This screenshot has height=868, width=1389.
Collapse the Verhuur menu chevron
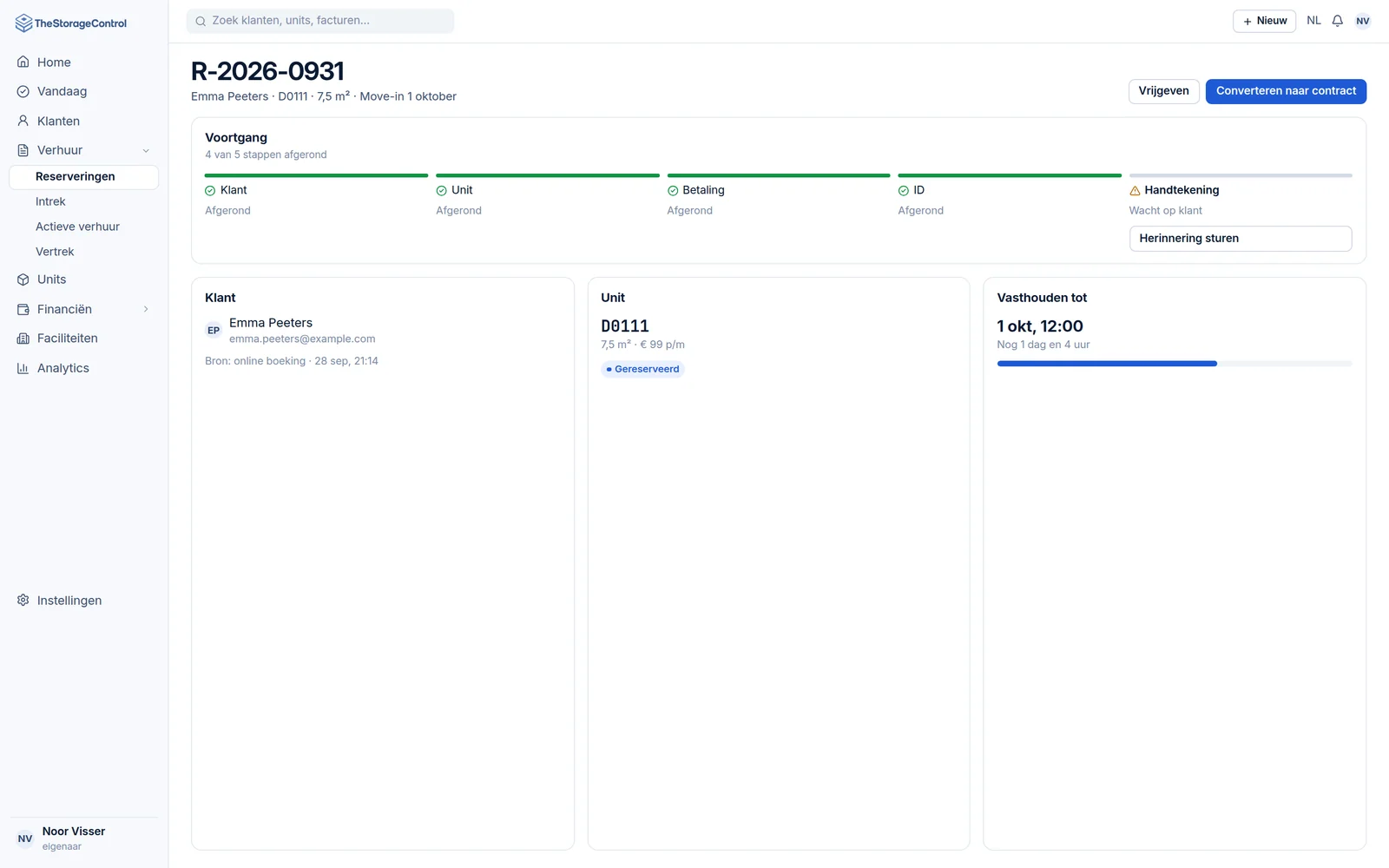click(146, 150)
